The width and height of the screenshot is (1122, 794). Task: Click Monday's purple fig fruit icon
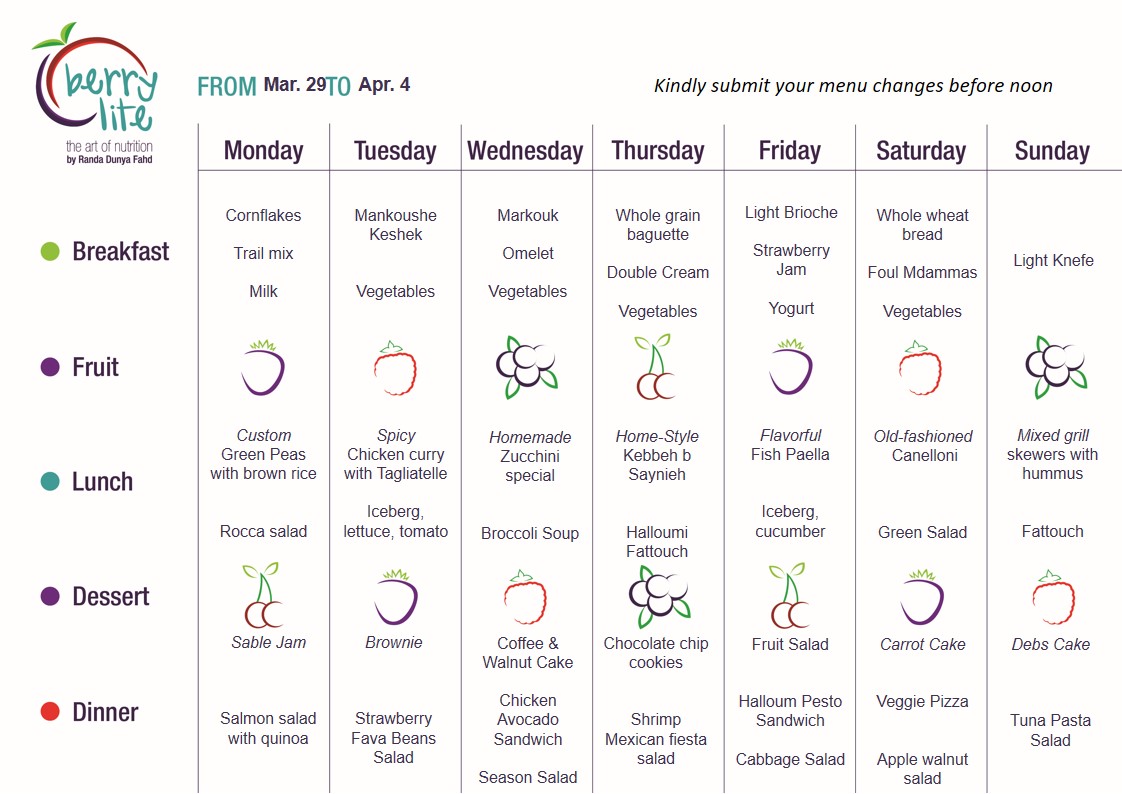263,368
